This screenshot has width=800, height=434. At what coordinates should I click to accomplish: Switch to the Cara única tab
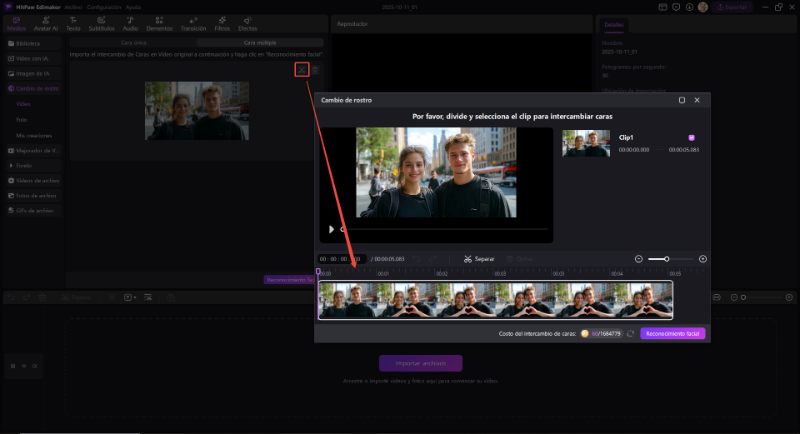[x=133, y=43]
